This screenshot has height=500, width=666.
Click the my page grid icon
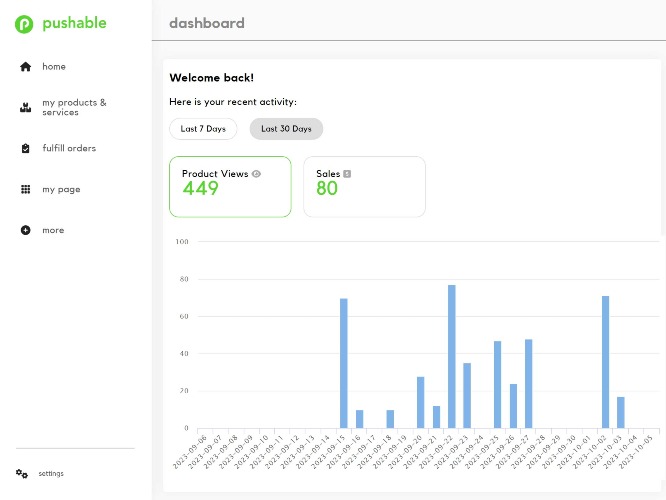tap(25, 189)
